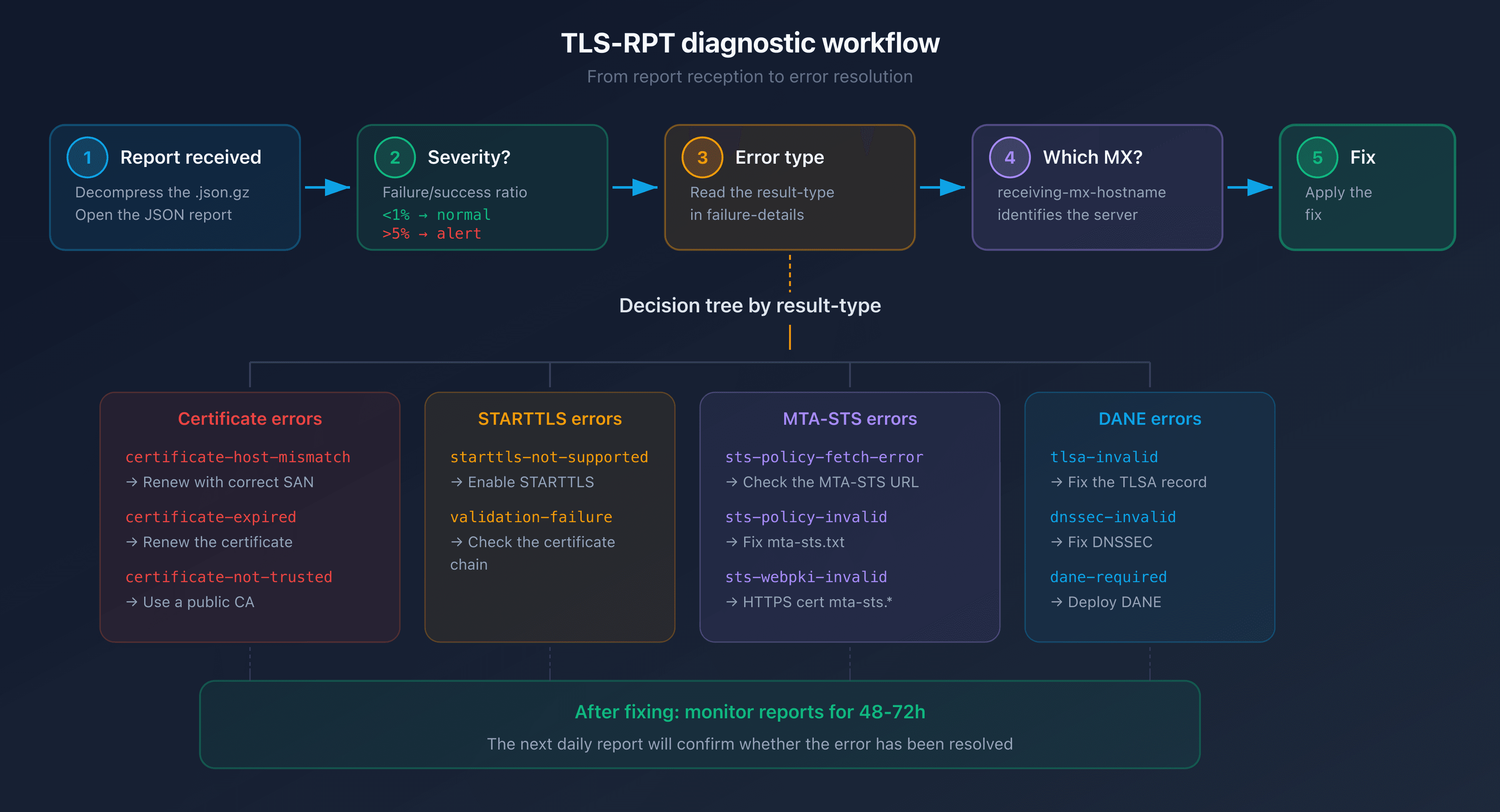The image size is (1500, 812).
Task: Switch to the Certificate errors card
Action: 249,418
